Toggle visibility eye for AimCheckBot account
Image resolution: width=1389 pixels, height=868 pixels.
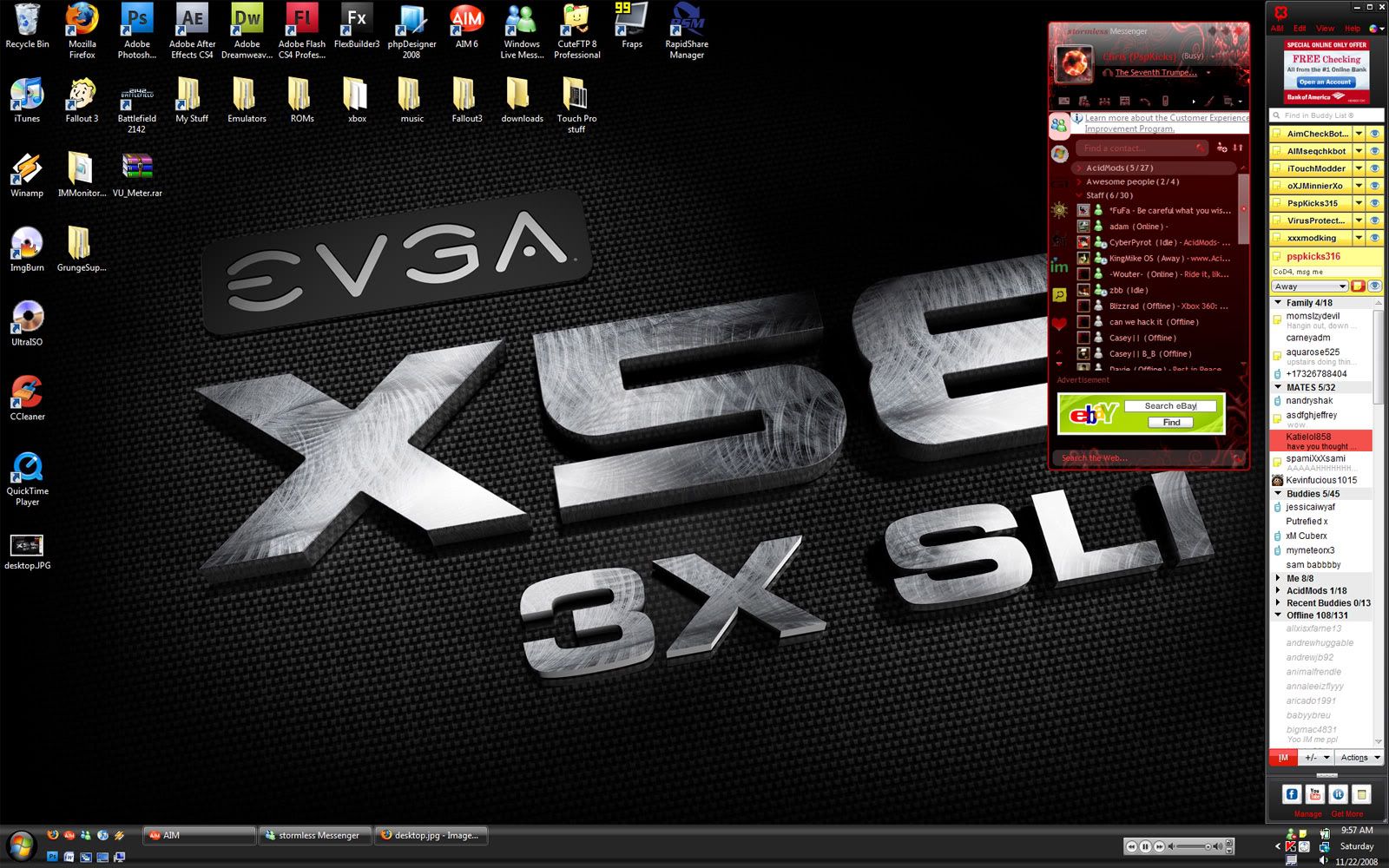click(1374, 134)
